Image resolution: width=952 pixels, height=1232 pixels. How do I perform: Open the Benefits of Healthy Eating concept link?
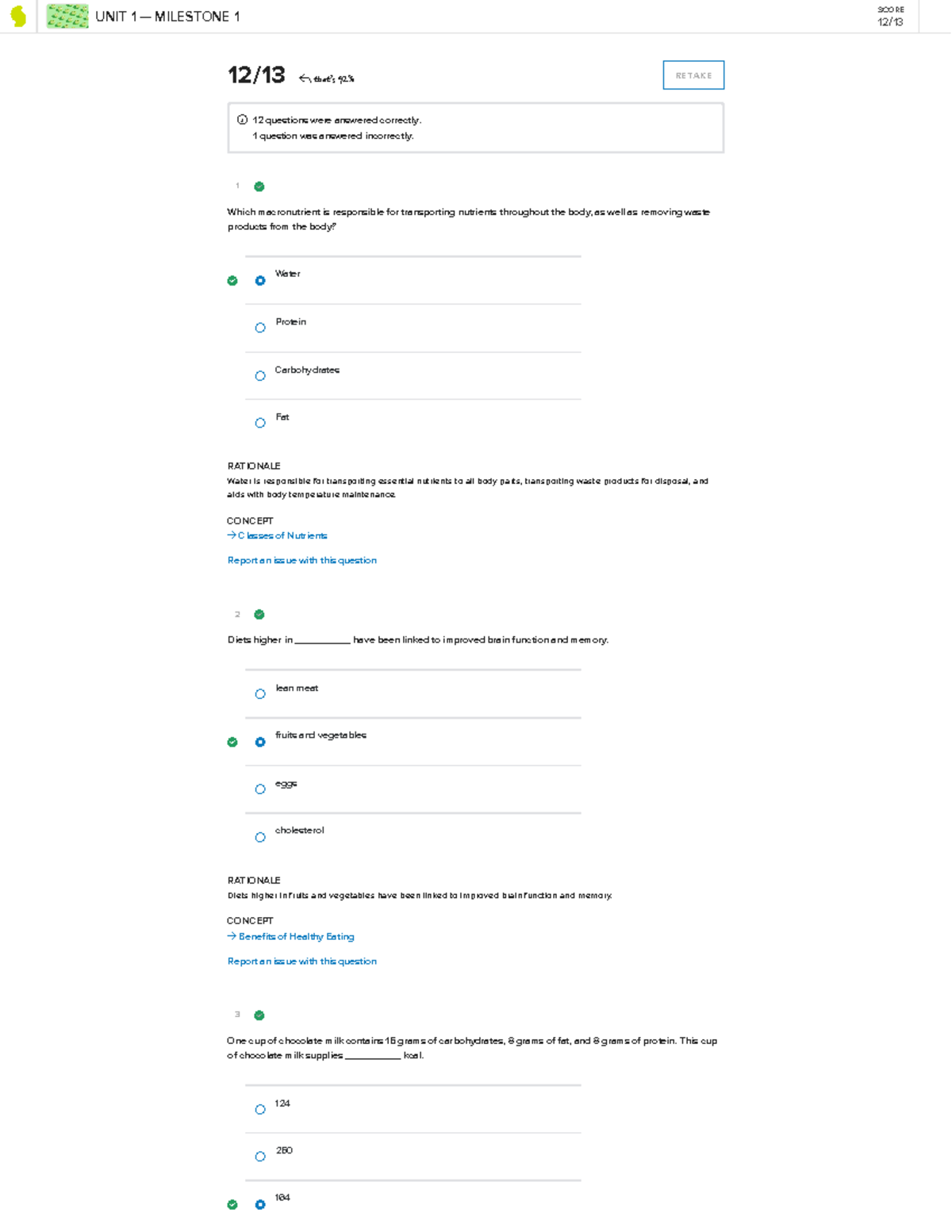(x=296, y=936)
